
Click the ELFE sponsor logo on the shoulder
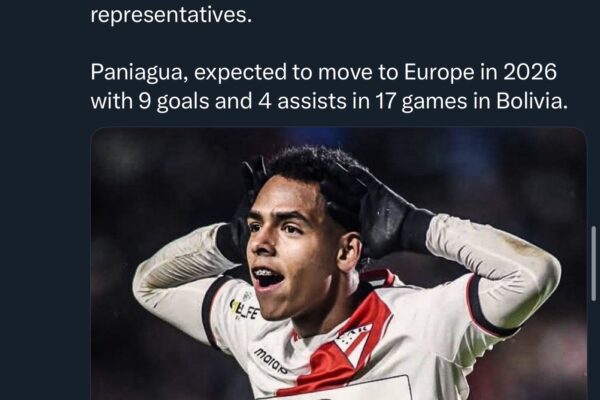click(245, 309)
